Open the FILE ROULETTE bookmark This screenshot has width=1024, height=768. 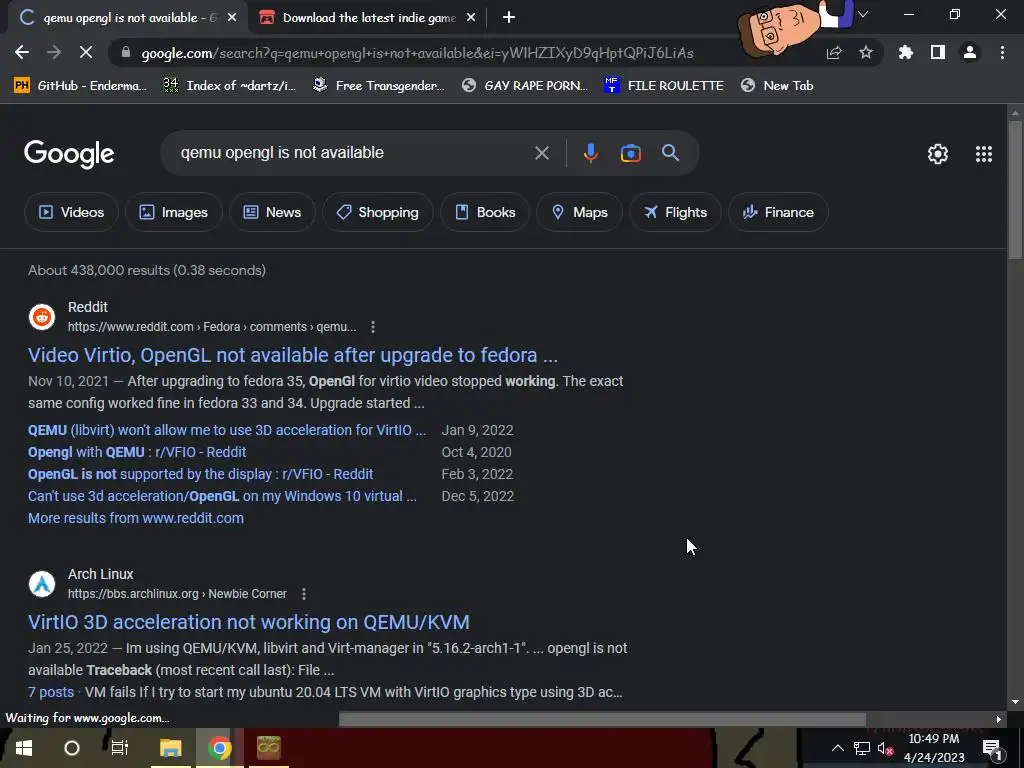coord(664,86)
